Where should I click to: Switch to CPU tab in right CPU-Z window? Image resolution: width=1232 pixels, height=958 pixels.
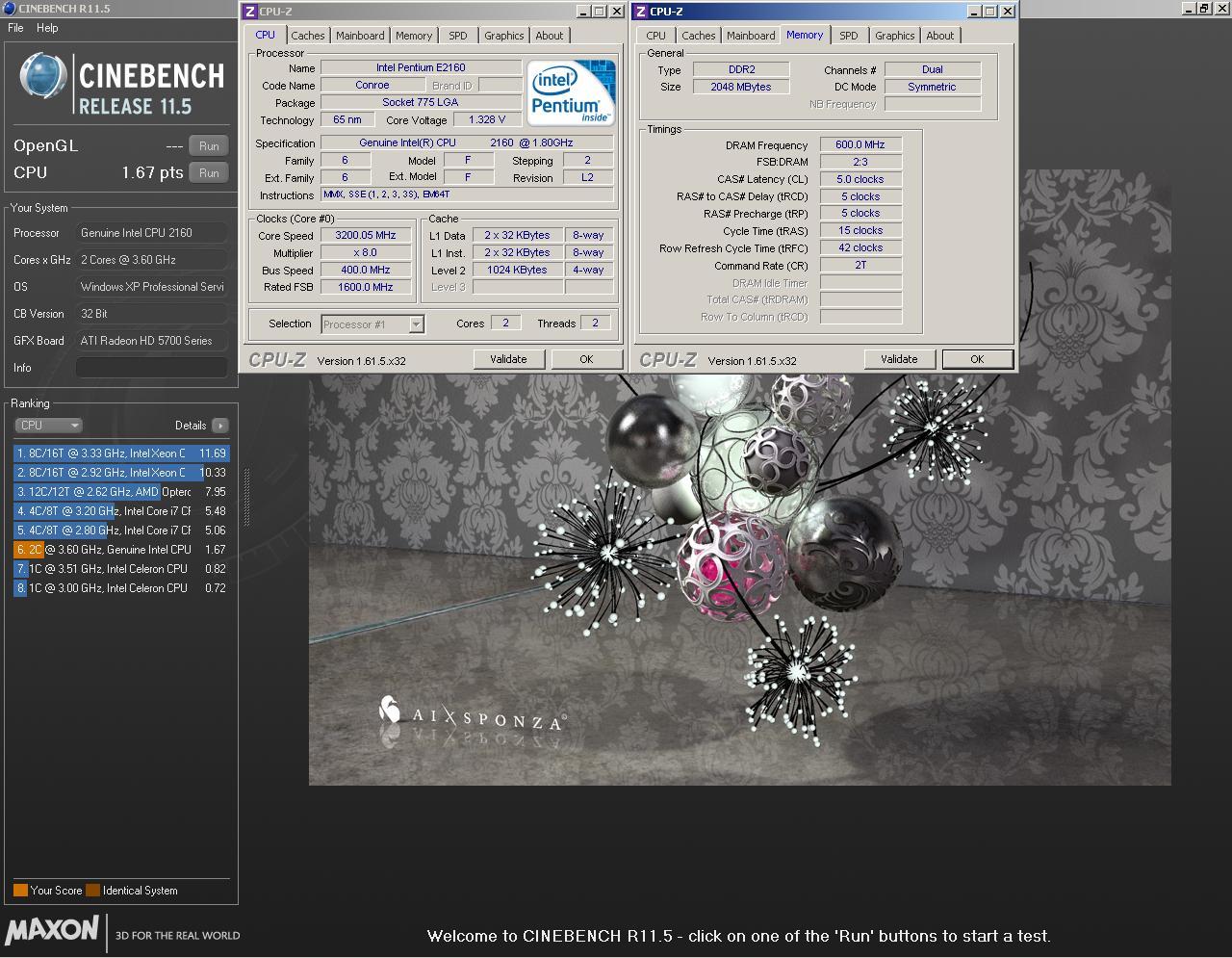tap(656, 36)
